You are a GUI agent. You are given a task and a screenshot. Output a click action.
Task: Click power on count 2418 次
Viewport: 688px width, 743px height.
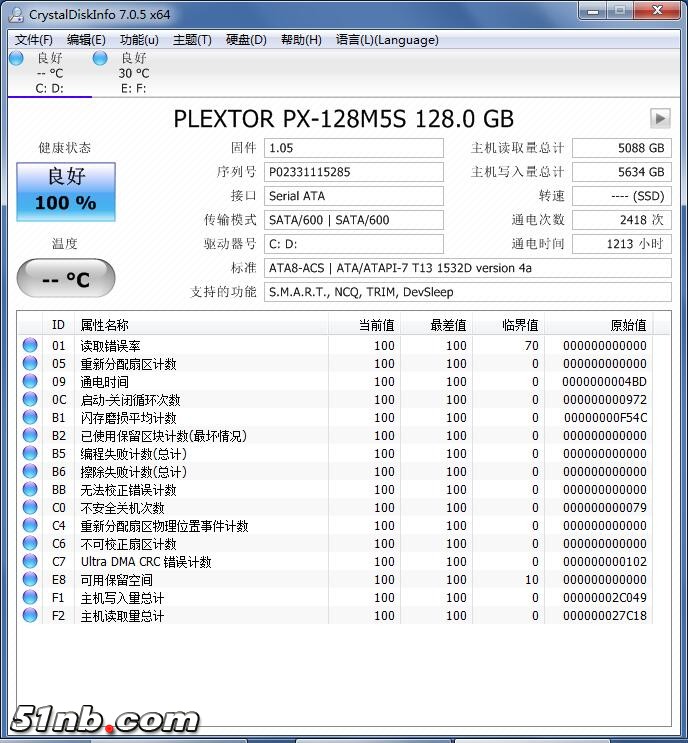coord(622,220)
